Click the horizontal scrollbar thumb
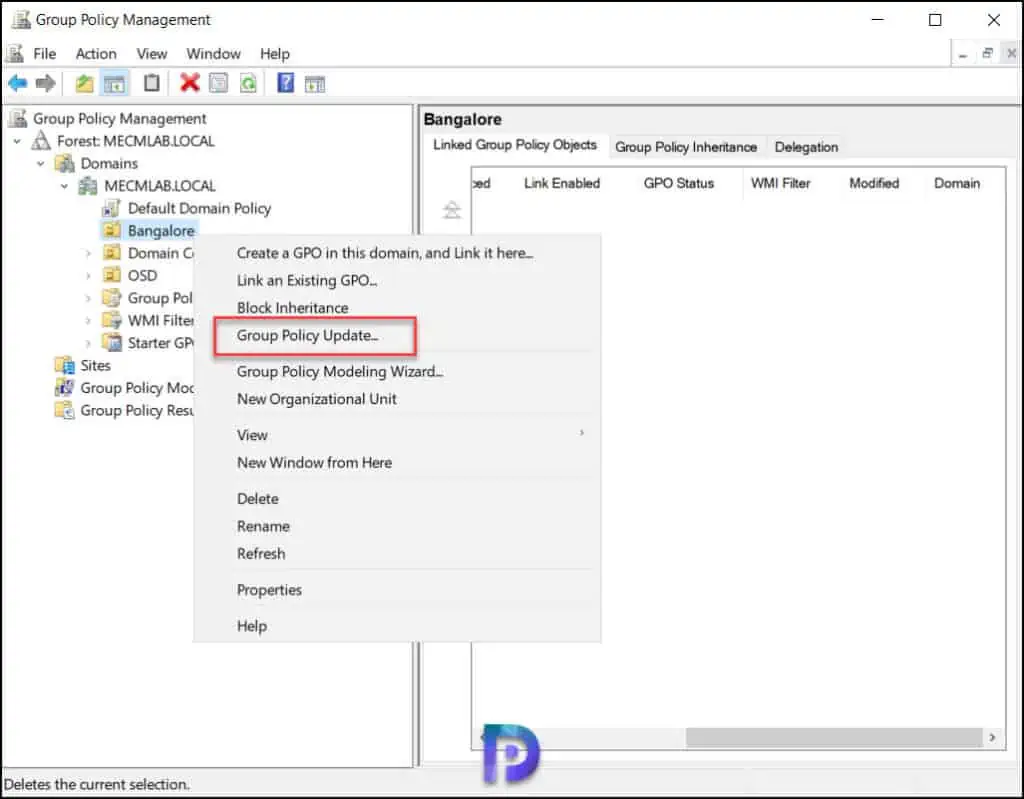 834,737
